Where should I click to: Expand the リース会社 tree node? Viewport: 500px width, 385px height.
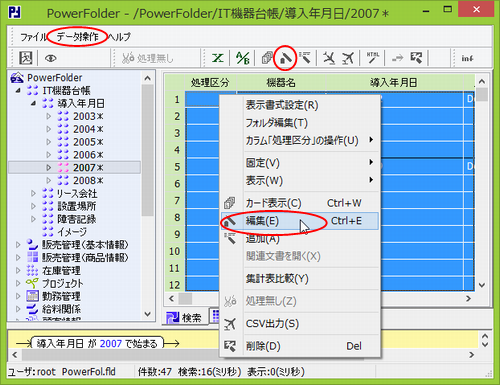point(33,193)
